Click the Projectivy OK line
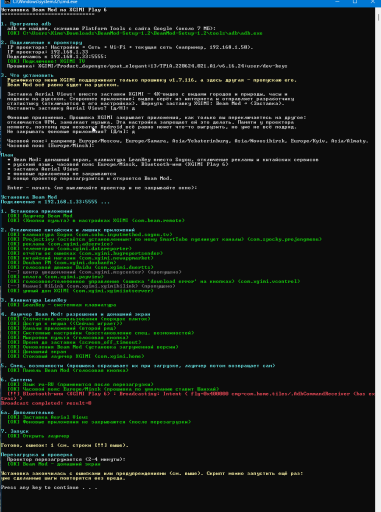 pyautogui.click(x=164, y=239)
